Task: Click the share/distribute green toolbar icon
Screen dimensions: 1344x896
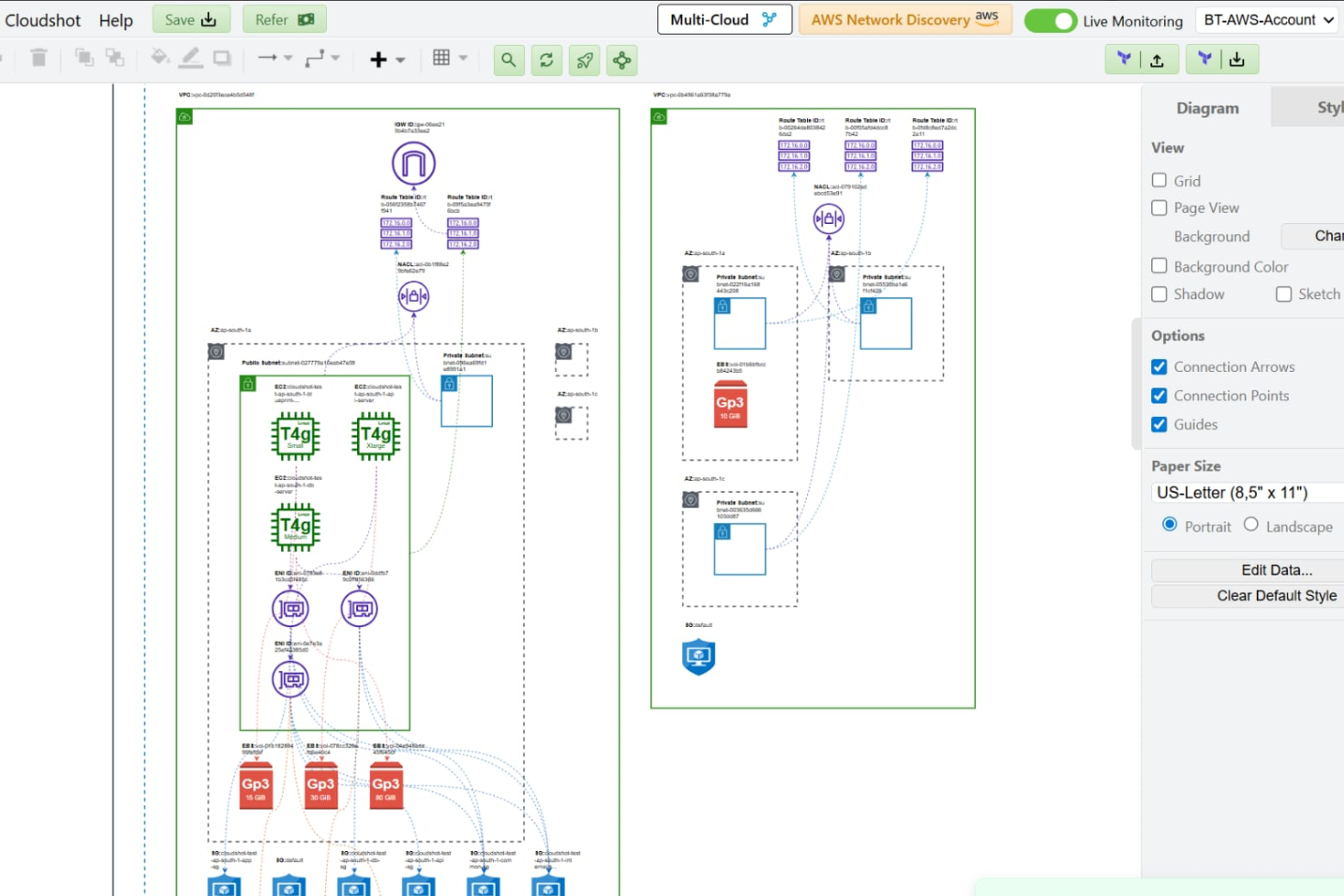Action: [x=621, y=60]
